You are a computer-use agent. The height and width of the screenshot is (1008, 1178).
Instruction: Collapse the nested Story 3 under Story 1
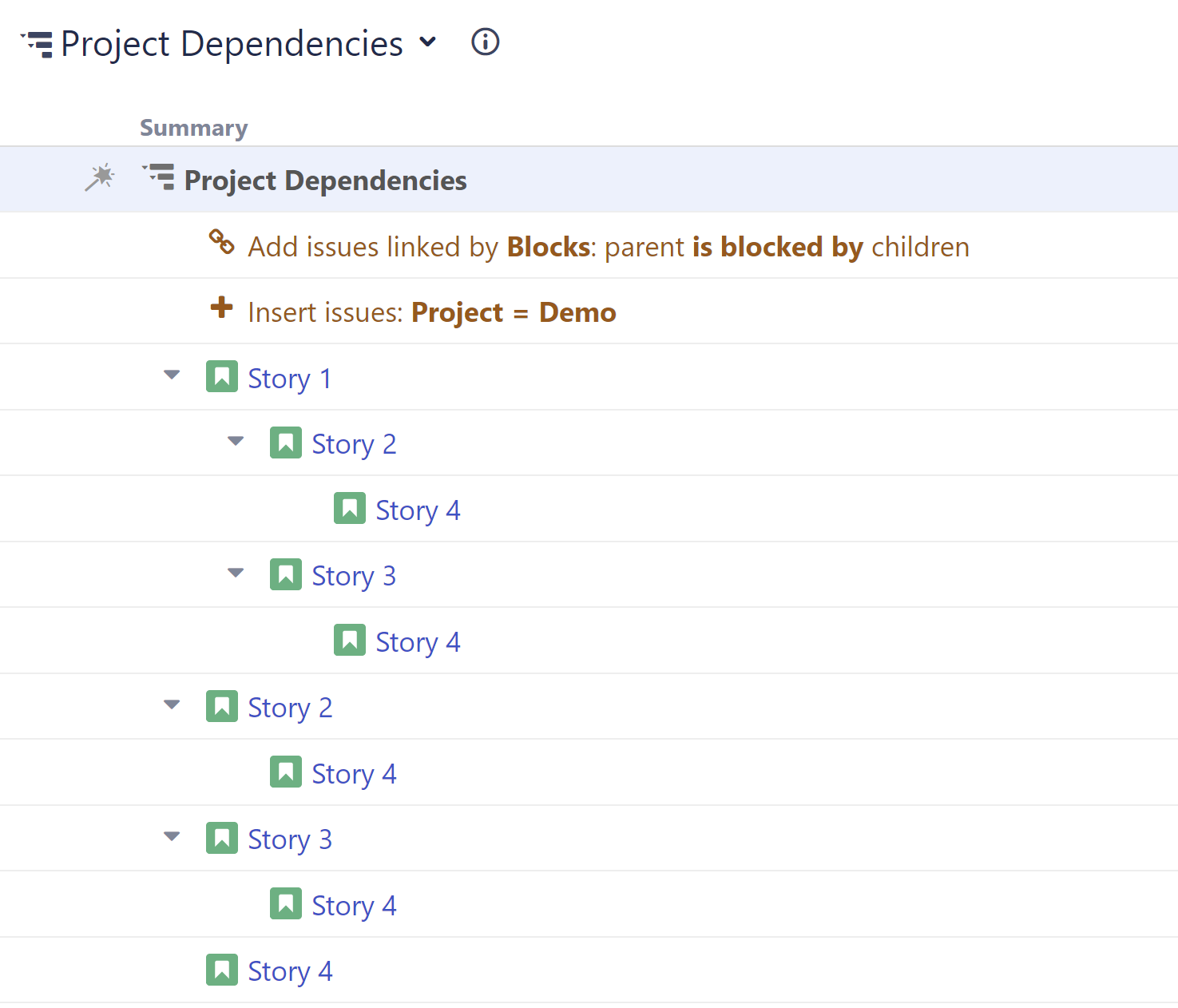[235, 572]
